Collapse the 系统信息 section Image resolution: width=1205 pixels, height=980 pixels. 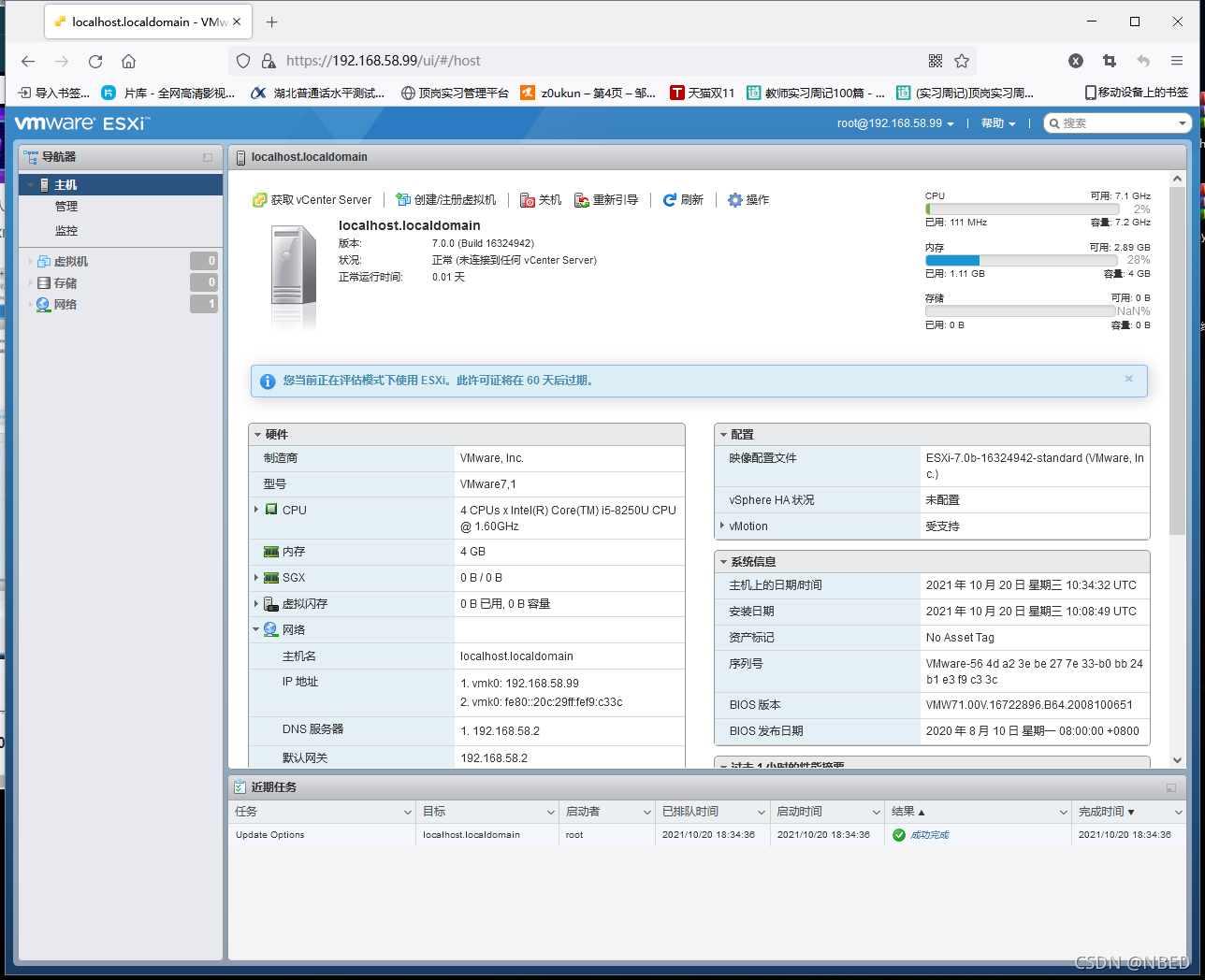tap(723, 562)
